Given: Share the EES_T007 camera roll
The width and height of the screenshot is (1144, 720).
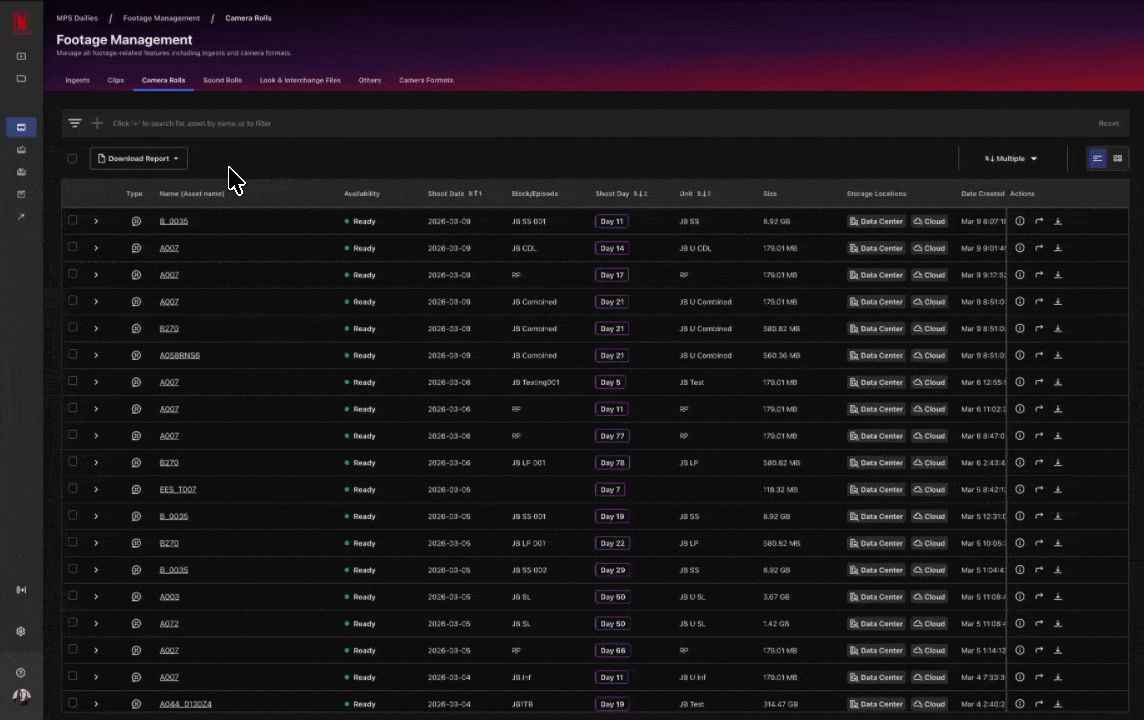Looking at the screenshot, I should pos(1039,490).
